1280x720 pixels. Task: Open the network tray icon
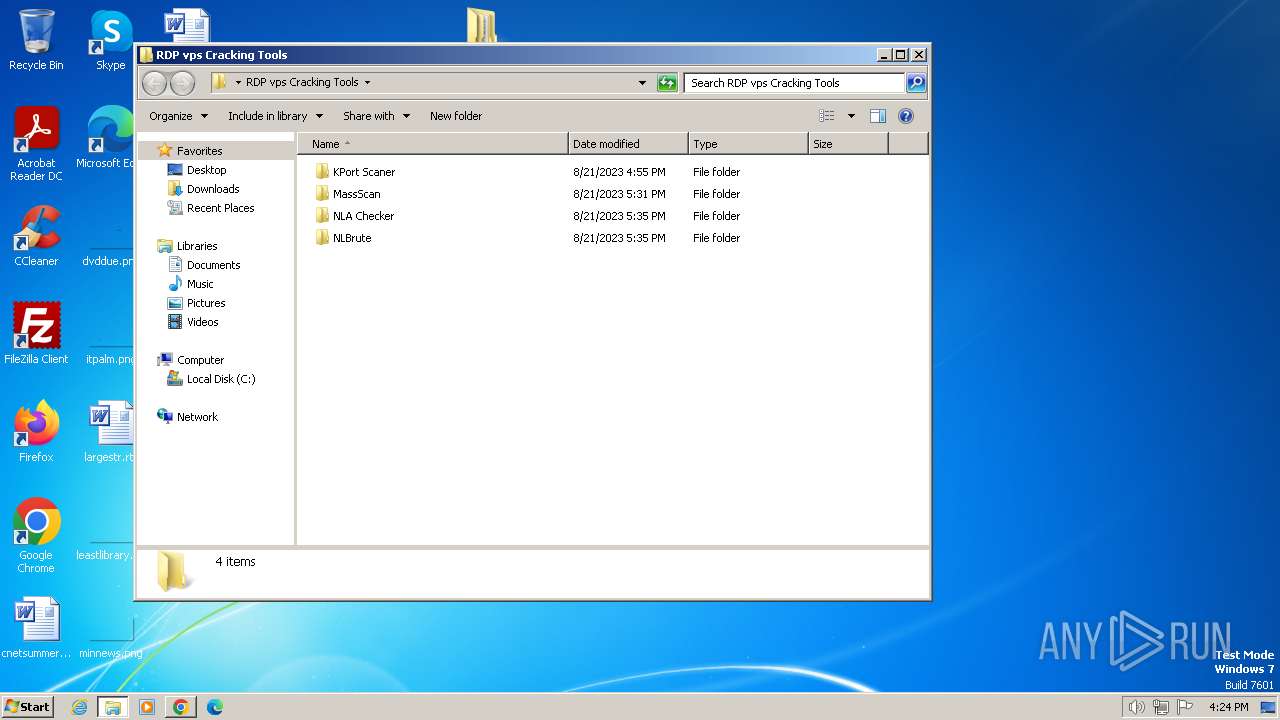coord(1161,707)
